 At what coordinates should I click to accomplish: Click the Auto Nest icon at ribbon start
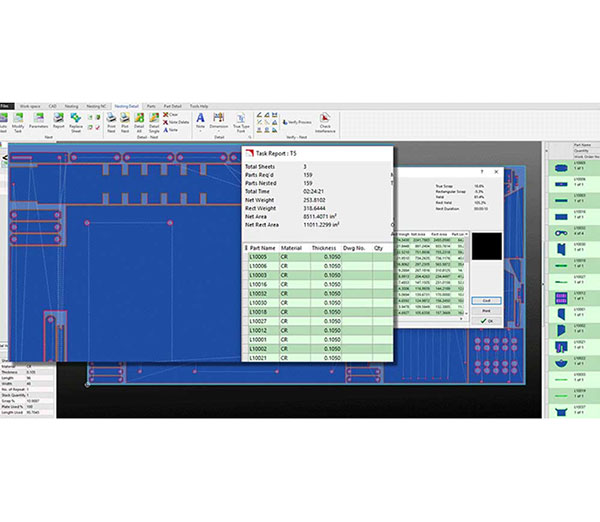coord(3,122)
